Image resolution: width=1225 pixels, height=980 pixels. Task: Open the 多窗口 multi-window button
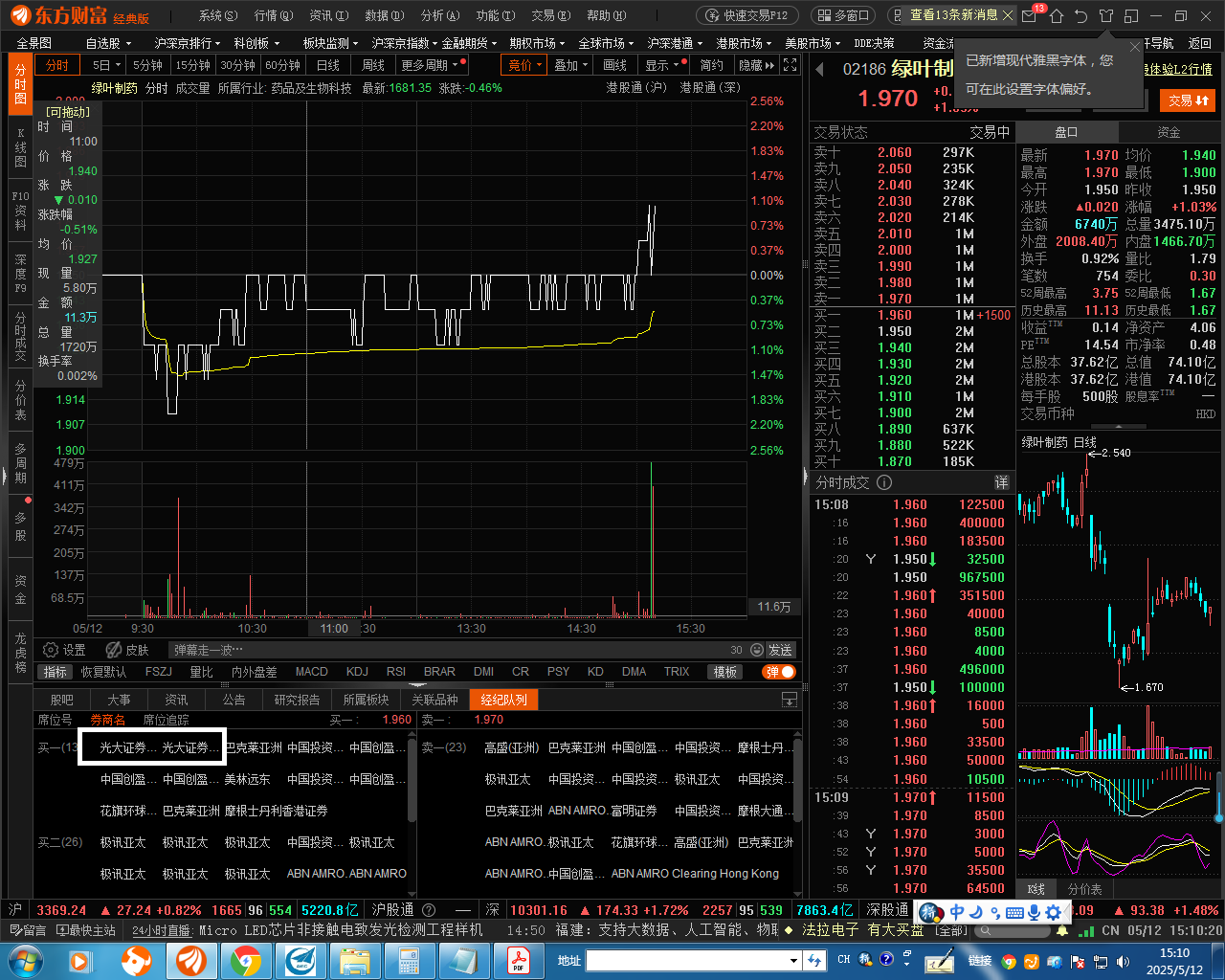(x=841, y=15)
